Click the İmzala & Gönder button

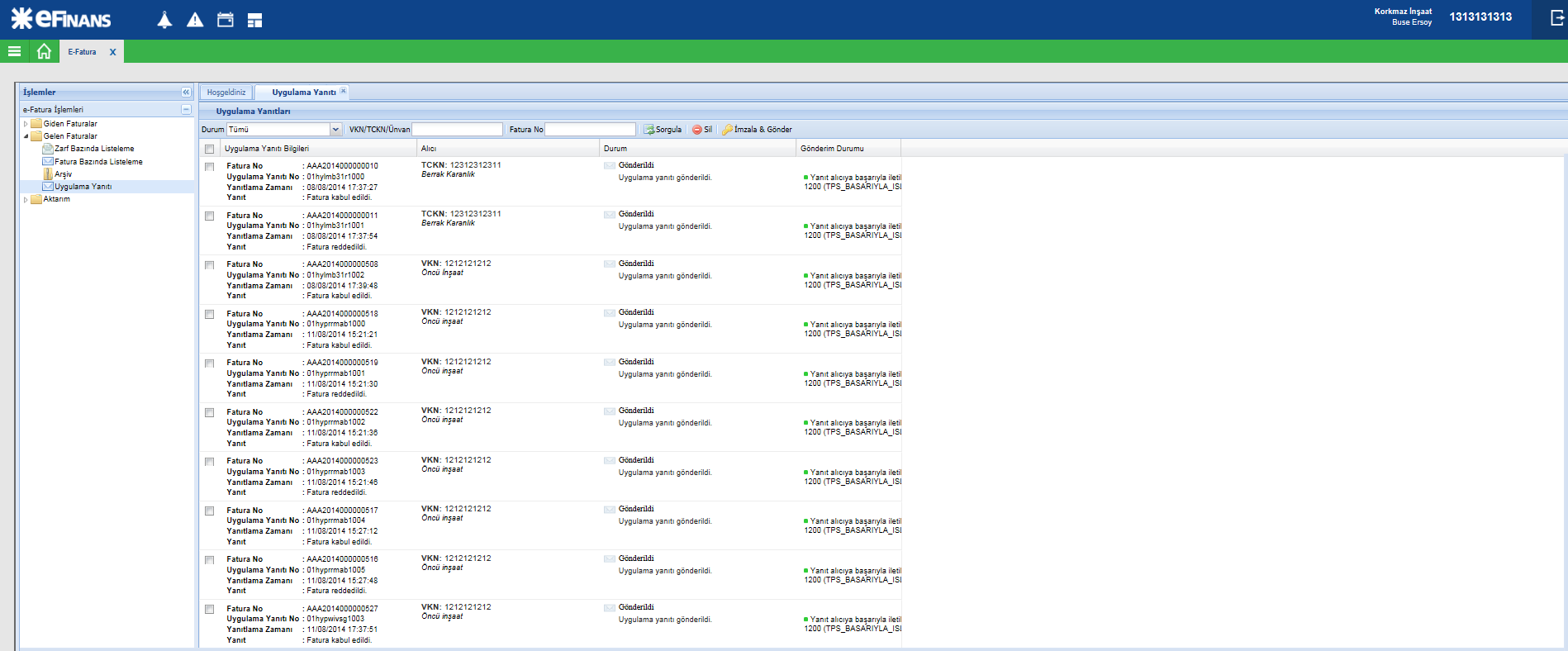[757, 130]
